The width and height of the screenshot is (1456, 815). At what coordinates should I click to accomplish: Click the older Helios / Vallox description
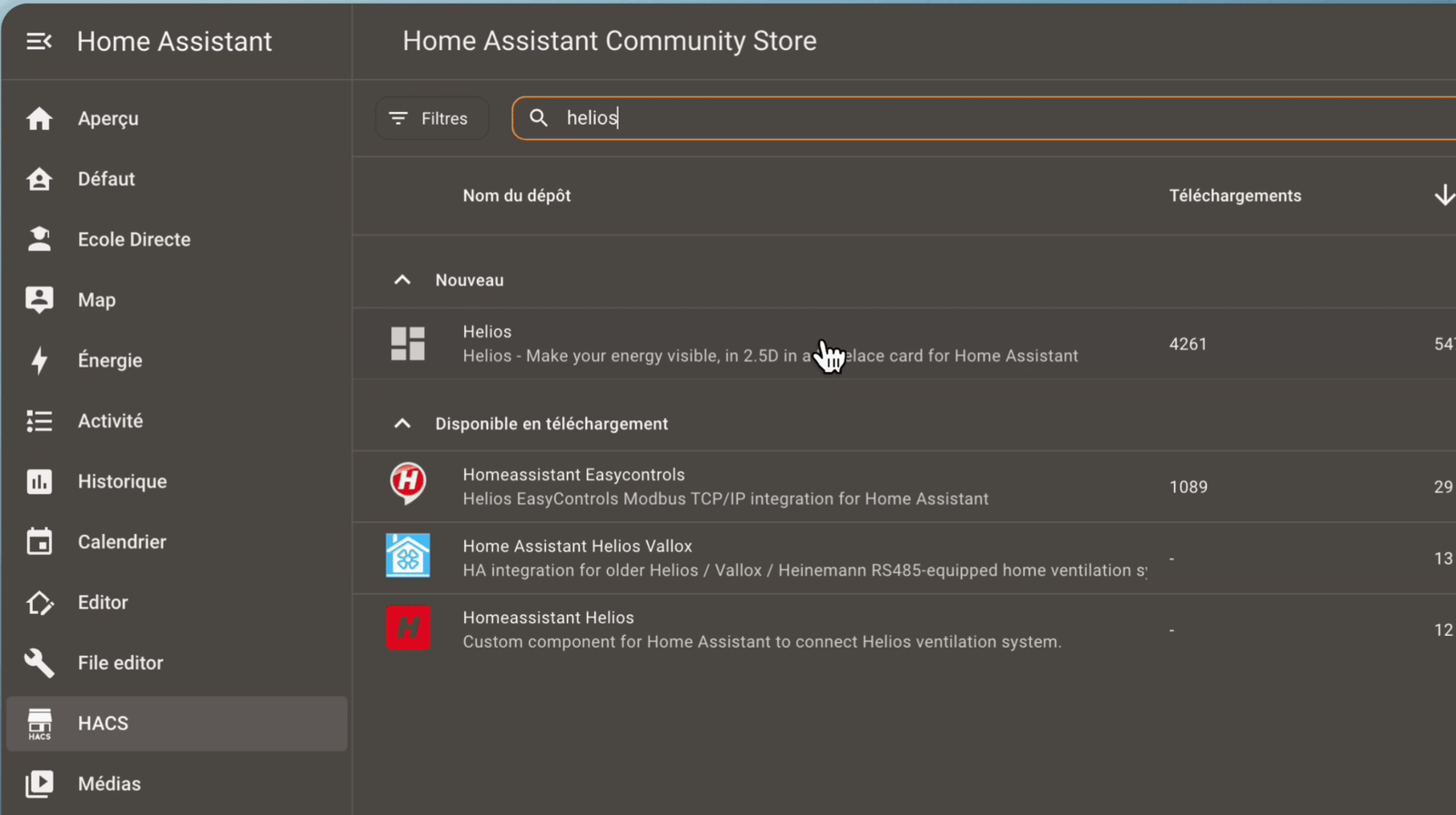(804, 570)
